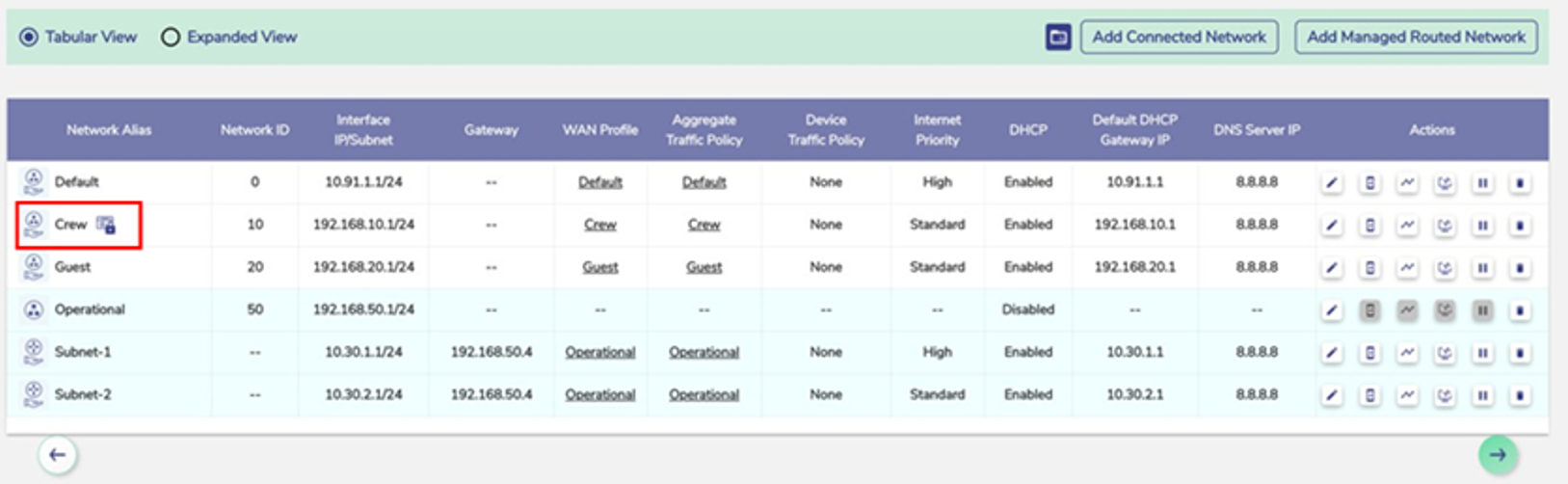Click the folder icon beside Add Connected Network
The width and height of the screenshot is (1568, 484).
point(1058,38)
